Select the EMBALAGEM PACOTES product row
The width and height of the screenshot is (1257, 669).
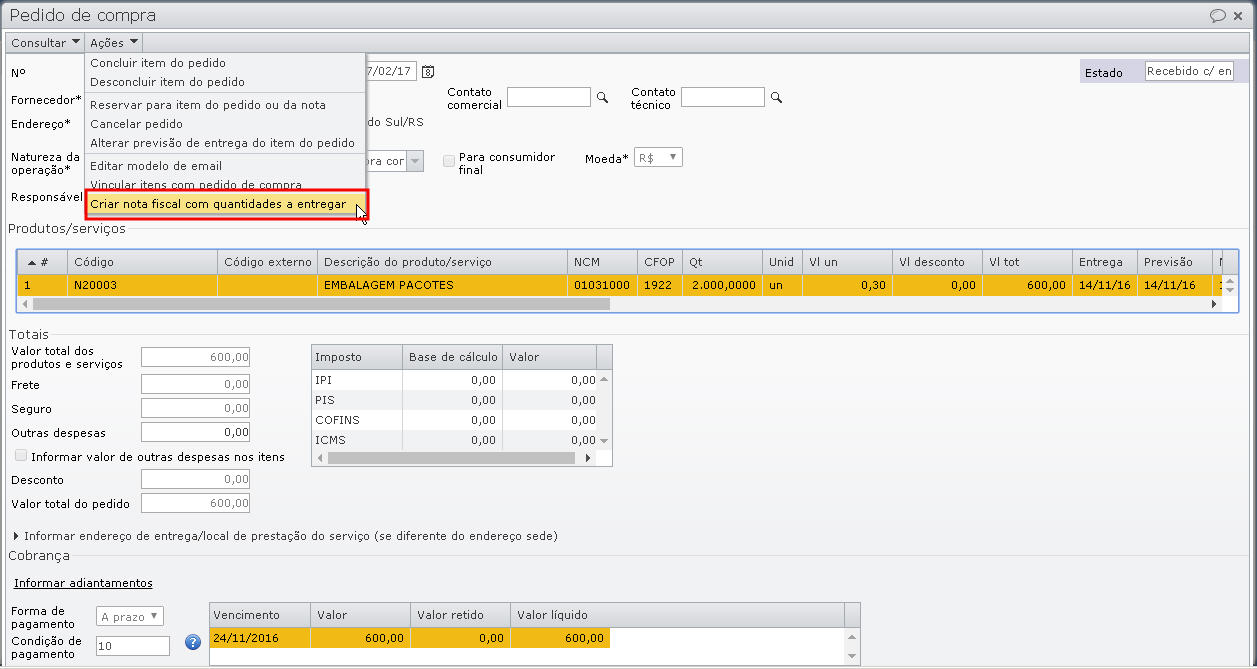(x=388, y=285)
